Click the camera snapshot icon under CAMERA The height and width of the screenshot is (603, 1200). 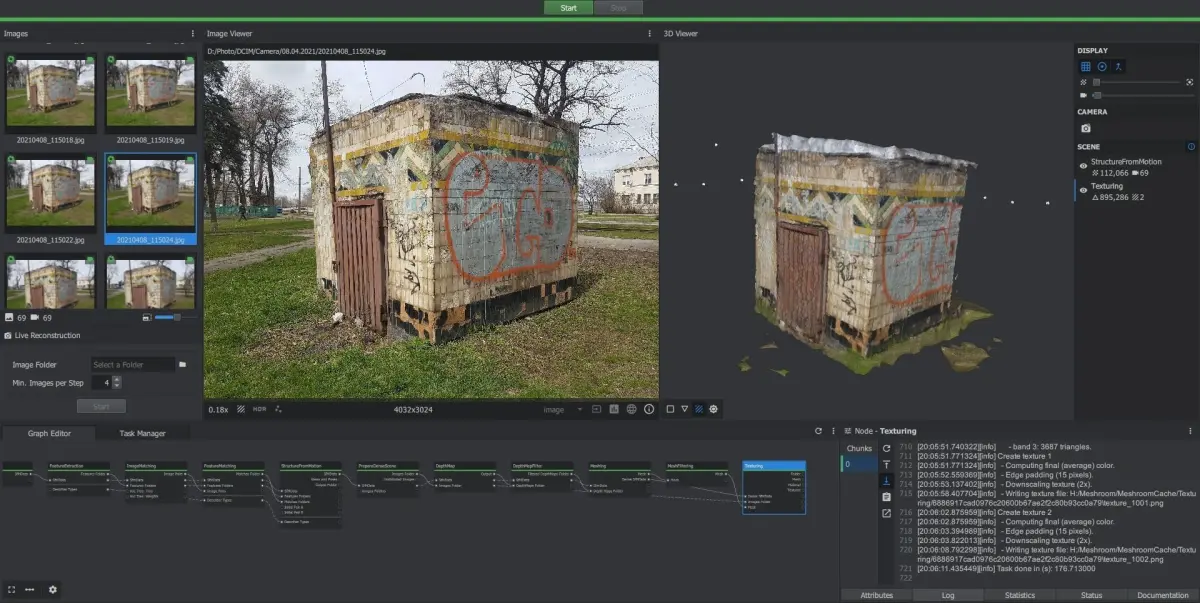click(x=1086, y=128)
